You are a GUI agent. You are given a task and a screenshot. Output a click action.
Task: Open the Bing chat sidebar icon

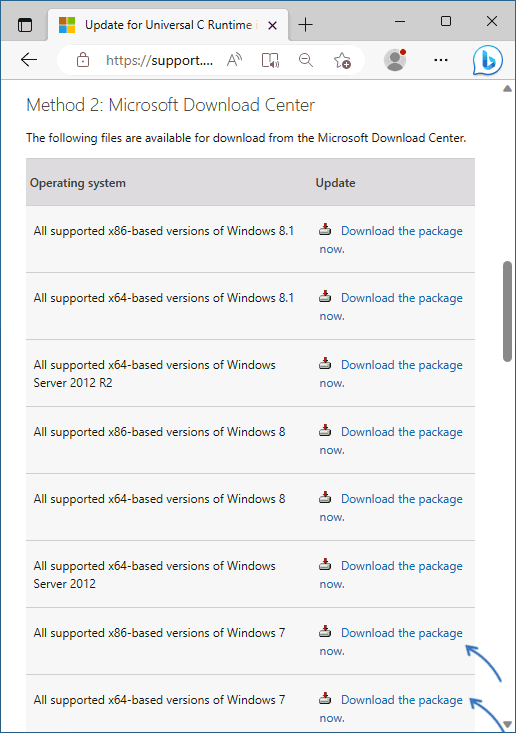487,60
